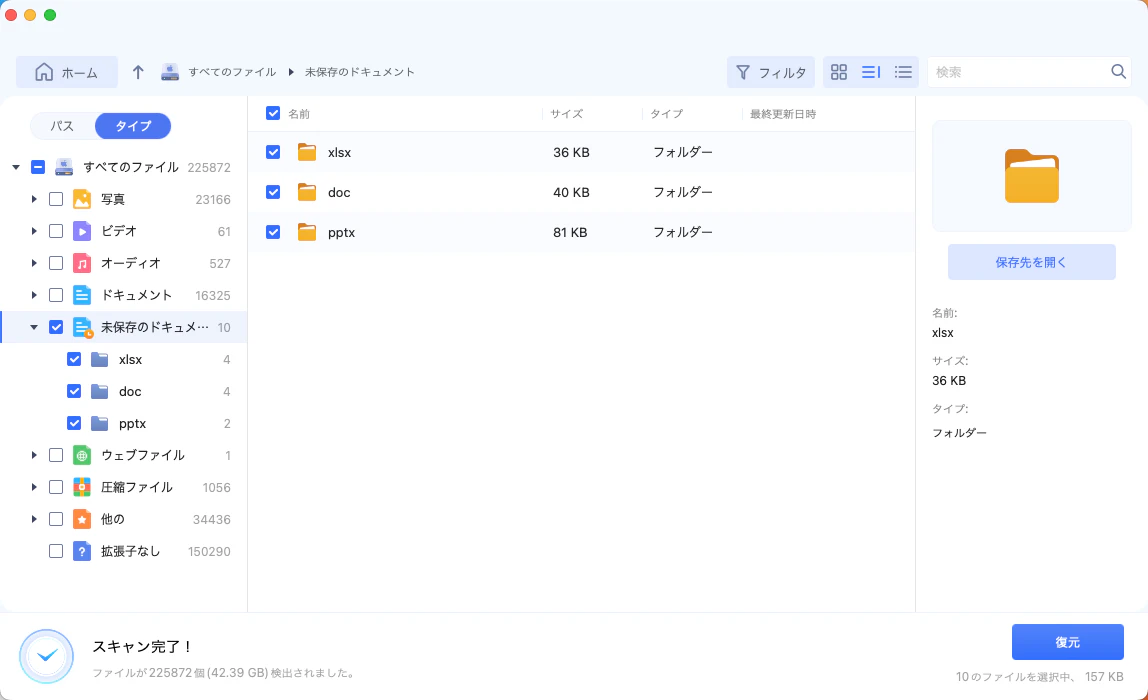Collapse the すべてのファイル tree node

15,167
